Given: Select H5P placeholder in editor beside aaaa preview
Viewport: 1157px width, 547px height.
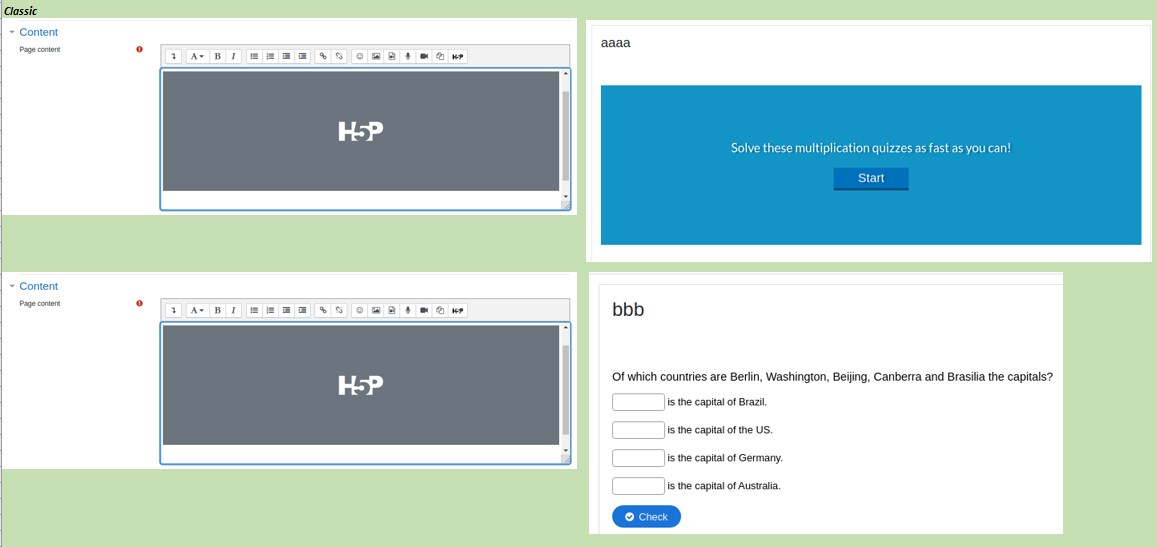Looking at the screenshot, I should [x=361, y=131].
